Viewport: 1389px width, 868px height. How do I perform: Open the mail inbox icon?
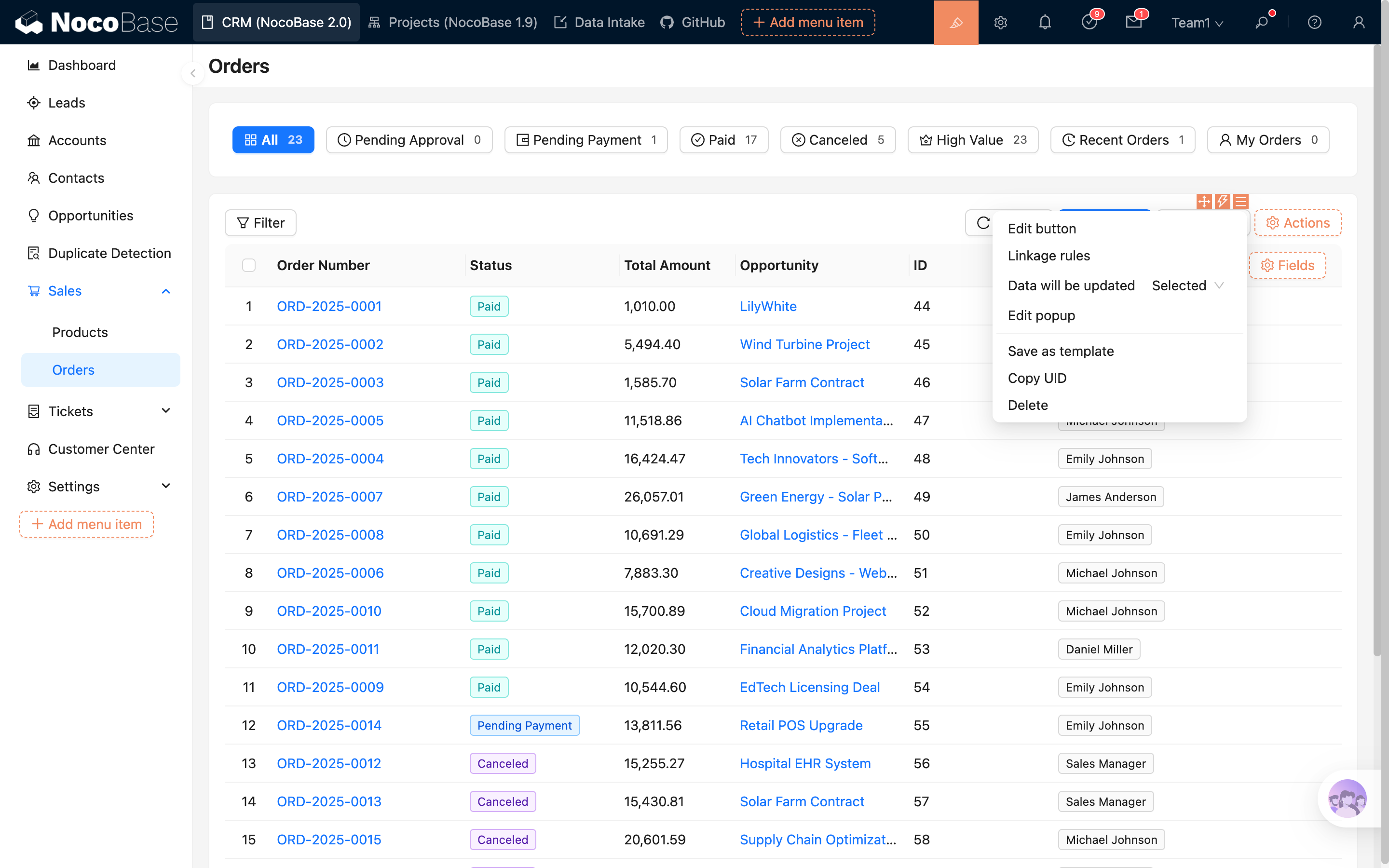[x=1133, y=22]
